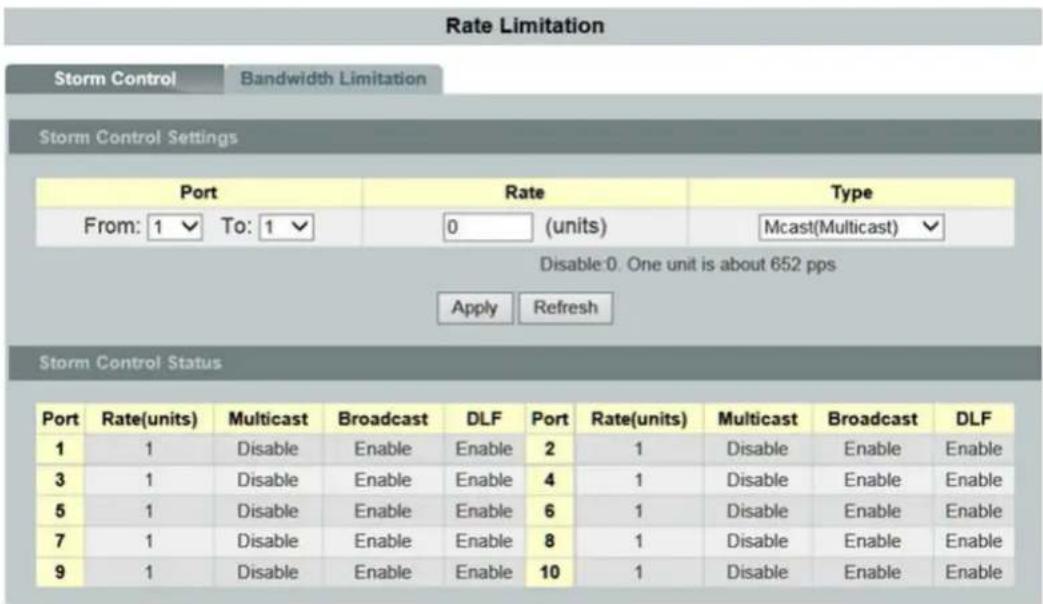Click the Apply button
This screenshot has height=604, width=1043.
(475, 308)
